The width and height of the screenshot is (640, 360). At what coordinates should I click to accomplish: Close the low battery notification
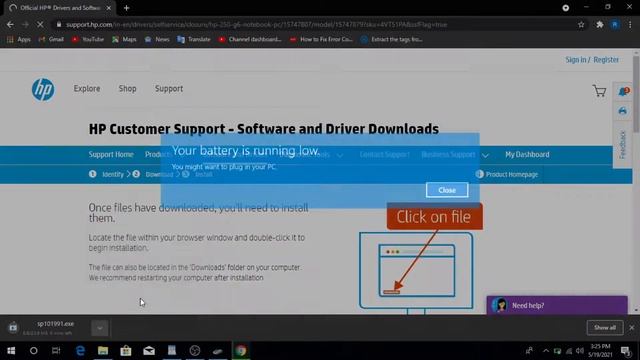tap(447, 190)
